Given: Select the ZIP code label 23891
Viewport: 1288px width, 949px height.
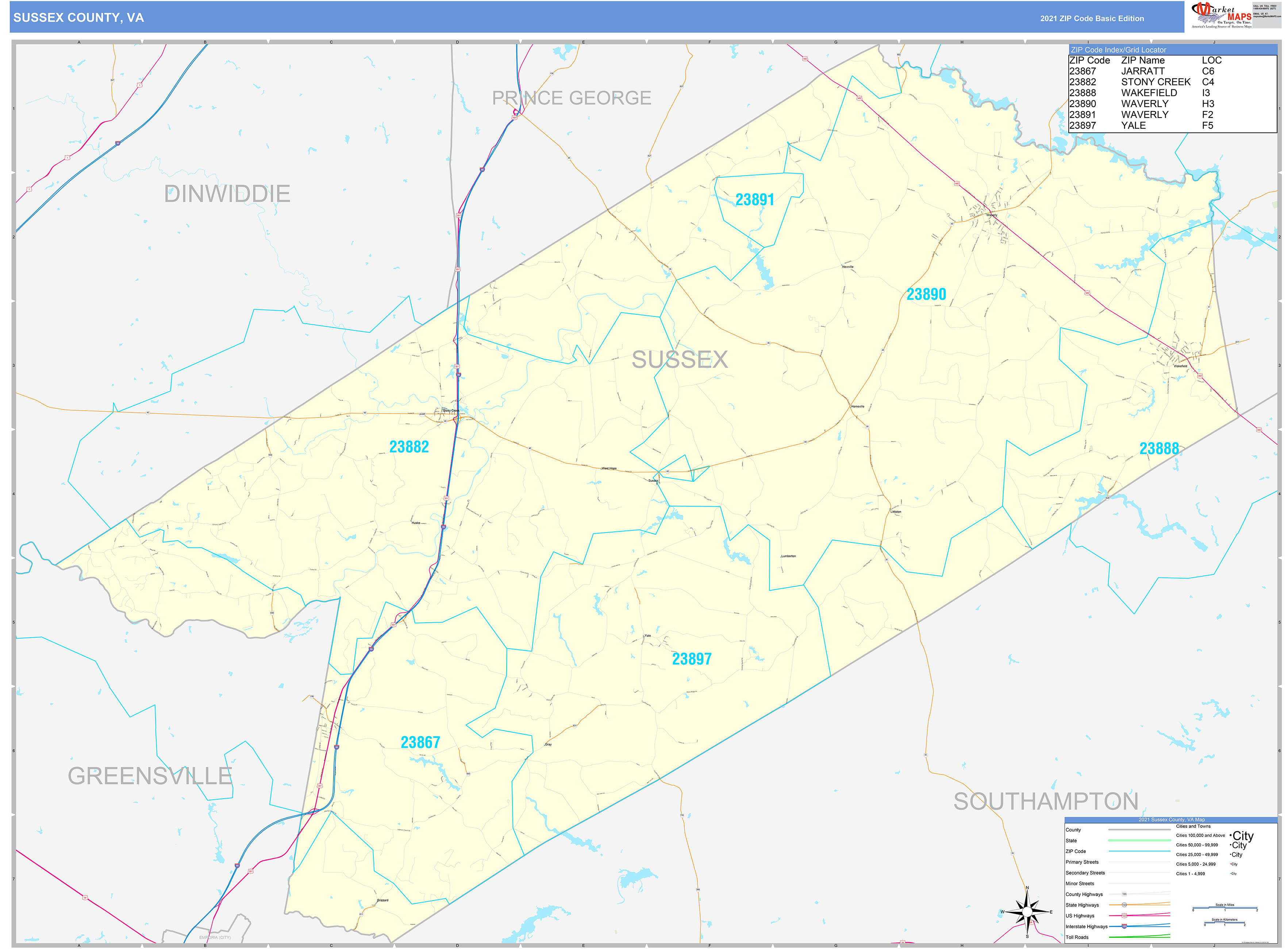Looking at the screenshot, I should (x=755, y=198).
